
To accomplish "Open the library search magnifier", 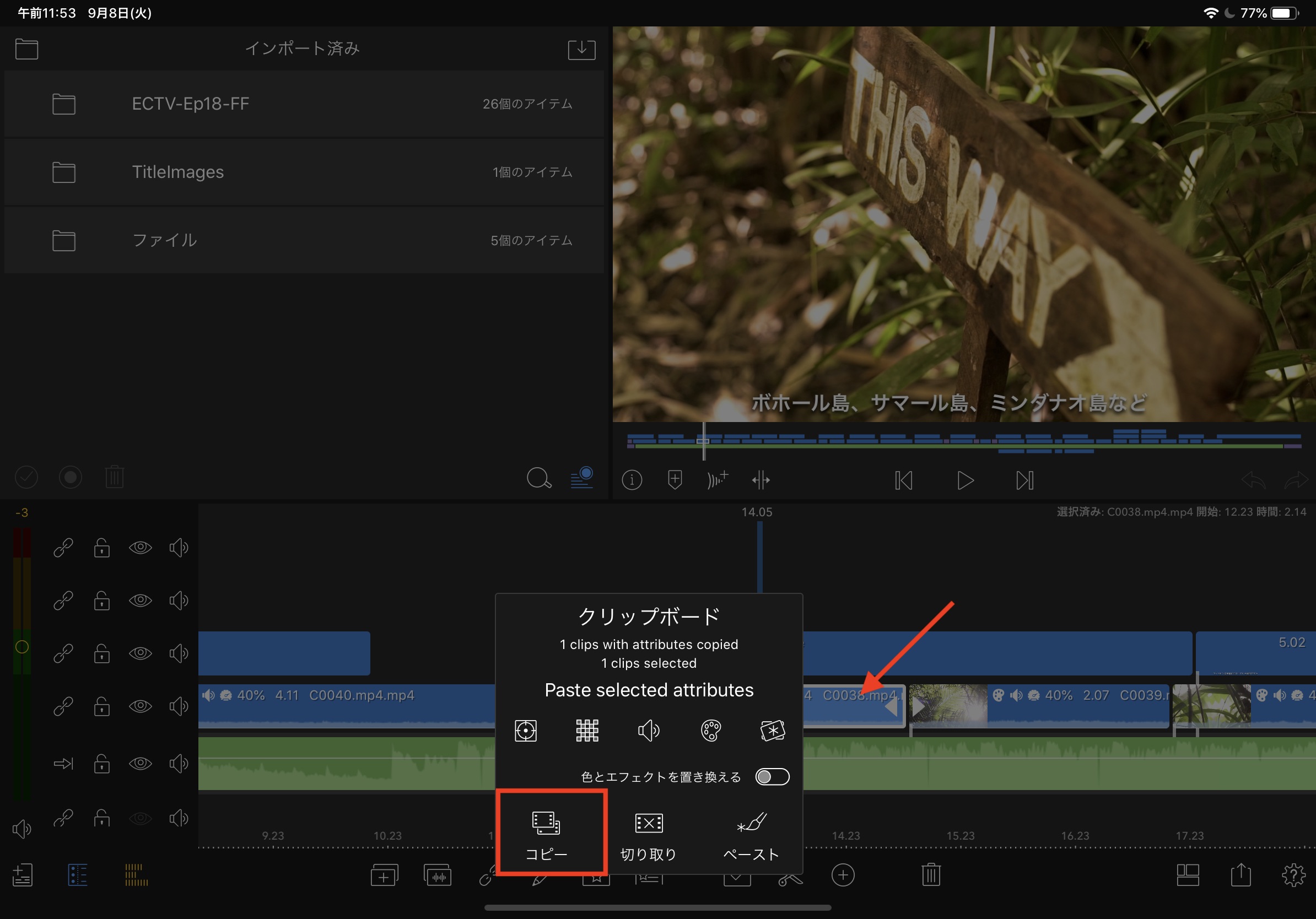I will (x=538, y=477).
